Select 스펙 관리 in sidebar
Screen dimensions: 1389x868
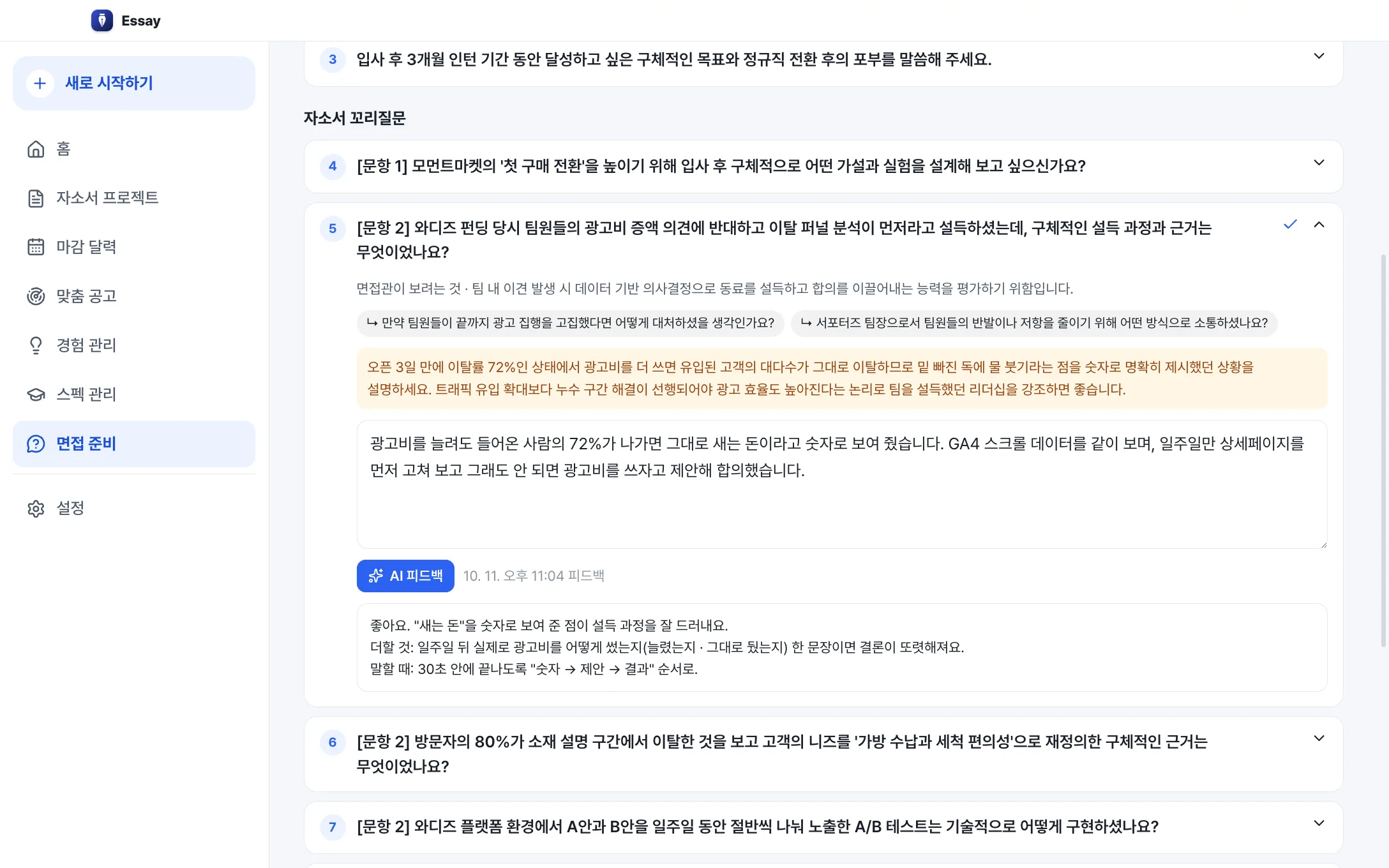coord(134,394)
